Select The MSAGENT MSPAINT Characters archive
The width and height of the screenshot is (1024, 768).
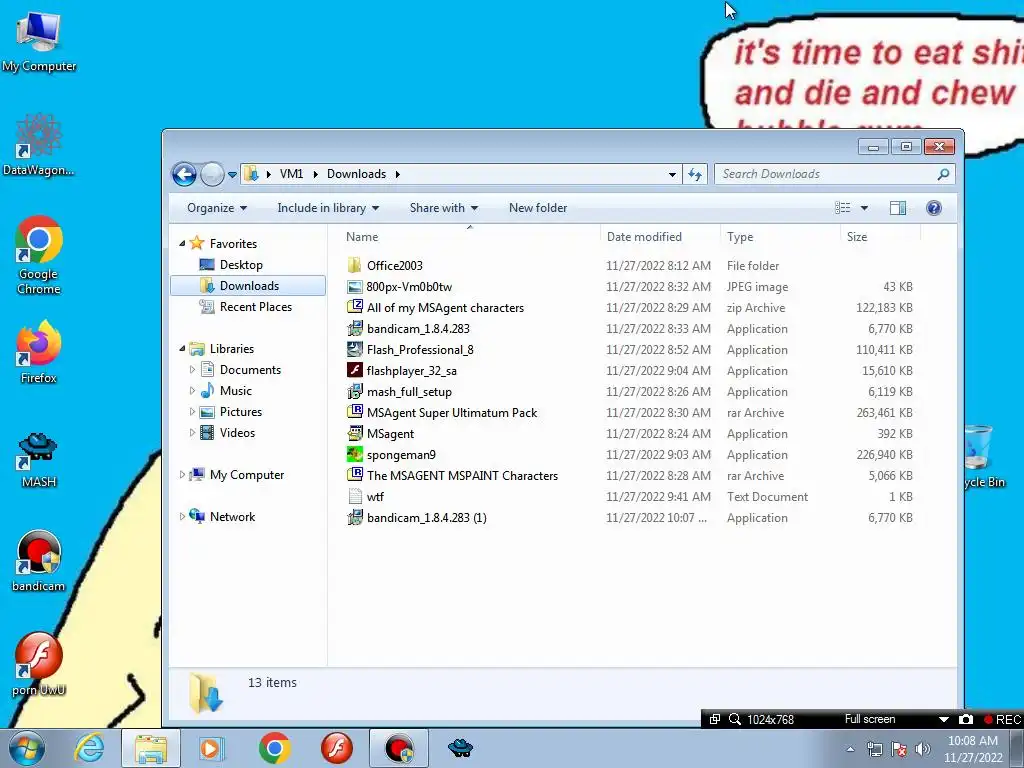tap(462, 475)
